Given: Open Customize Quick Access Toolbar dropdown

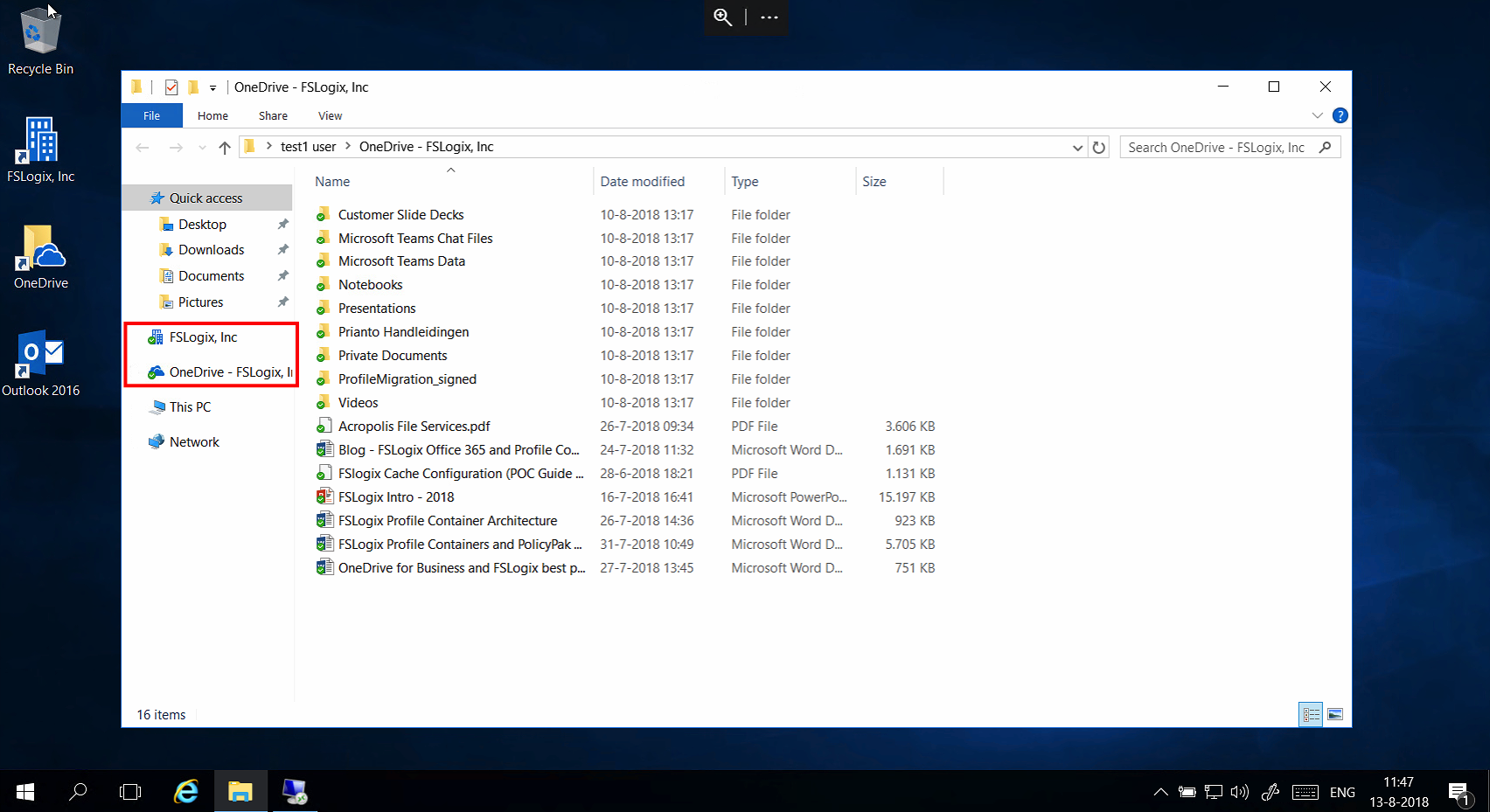Looking at the screenshot, I should pos(212,88).
